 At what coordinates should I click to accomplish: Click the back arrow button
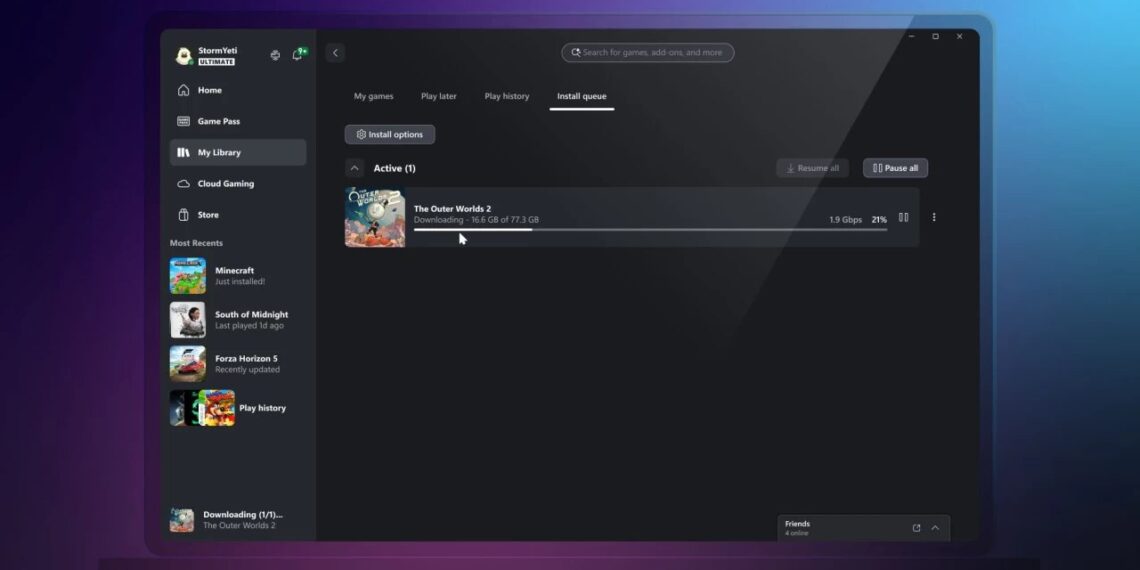point(335,53)
